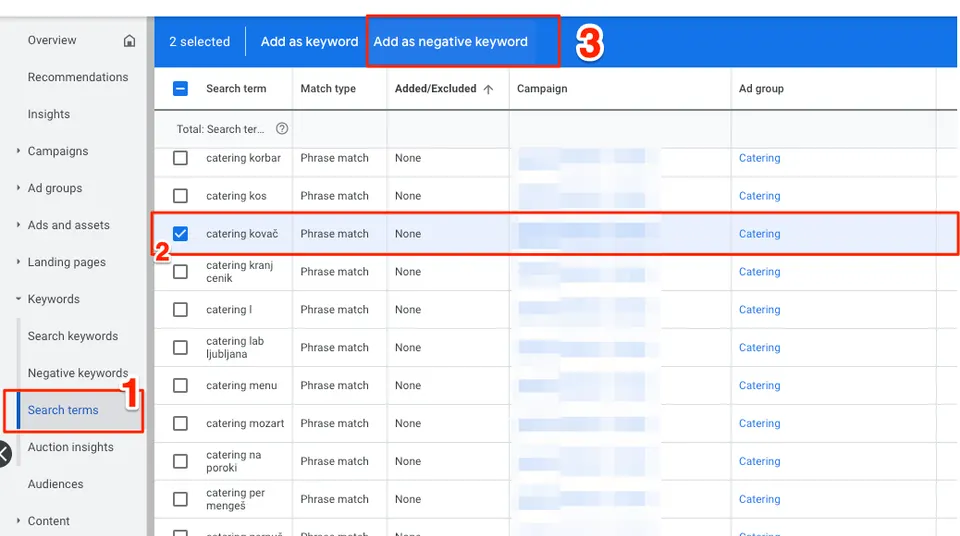Open Auction insights page

[x=70, y=447]
